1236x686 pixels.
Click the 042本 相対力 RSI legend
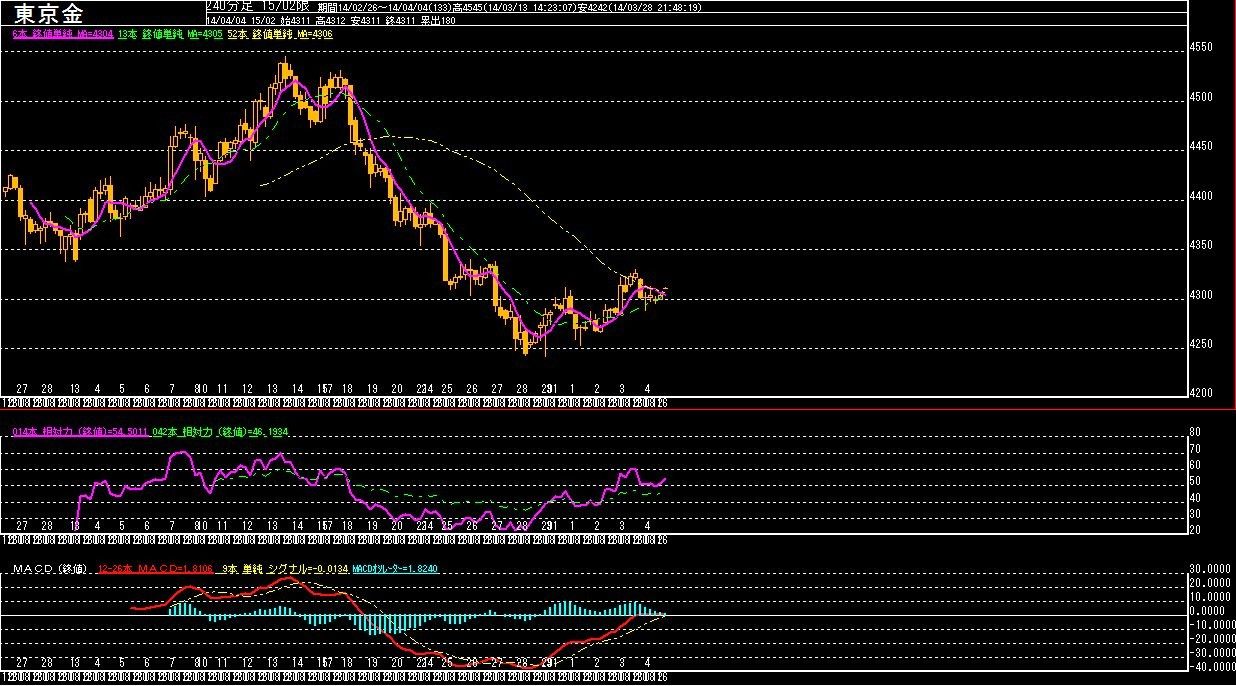[222, 431]
